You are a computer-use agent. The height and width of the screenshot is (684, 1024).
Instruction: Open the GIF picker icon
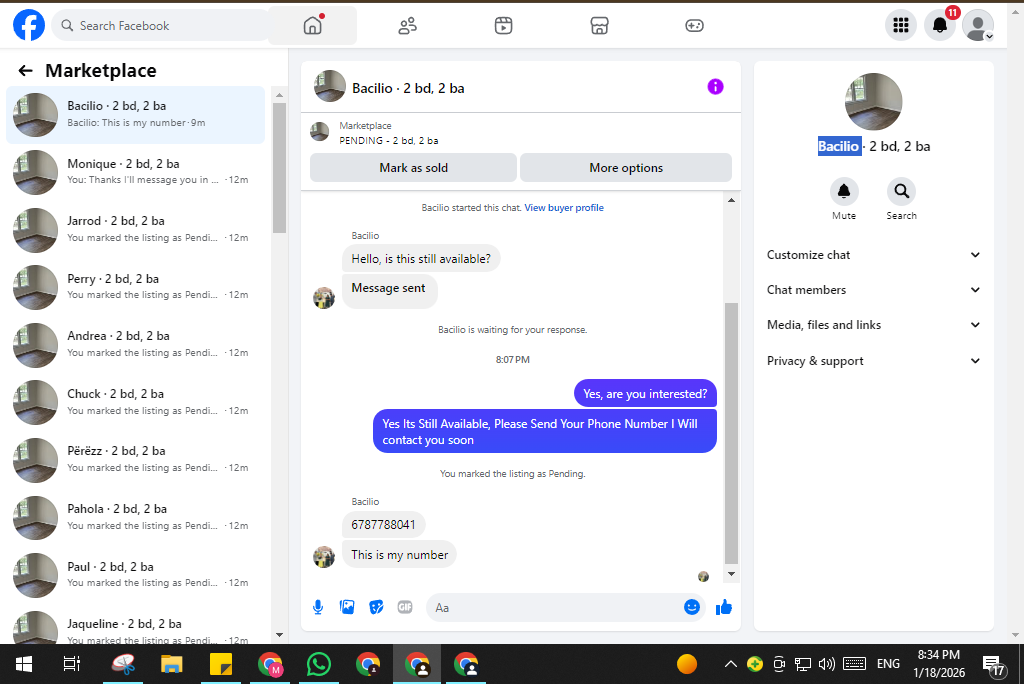pyautogui.click(x=405, y=607)
